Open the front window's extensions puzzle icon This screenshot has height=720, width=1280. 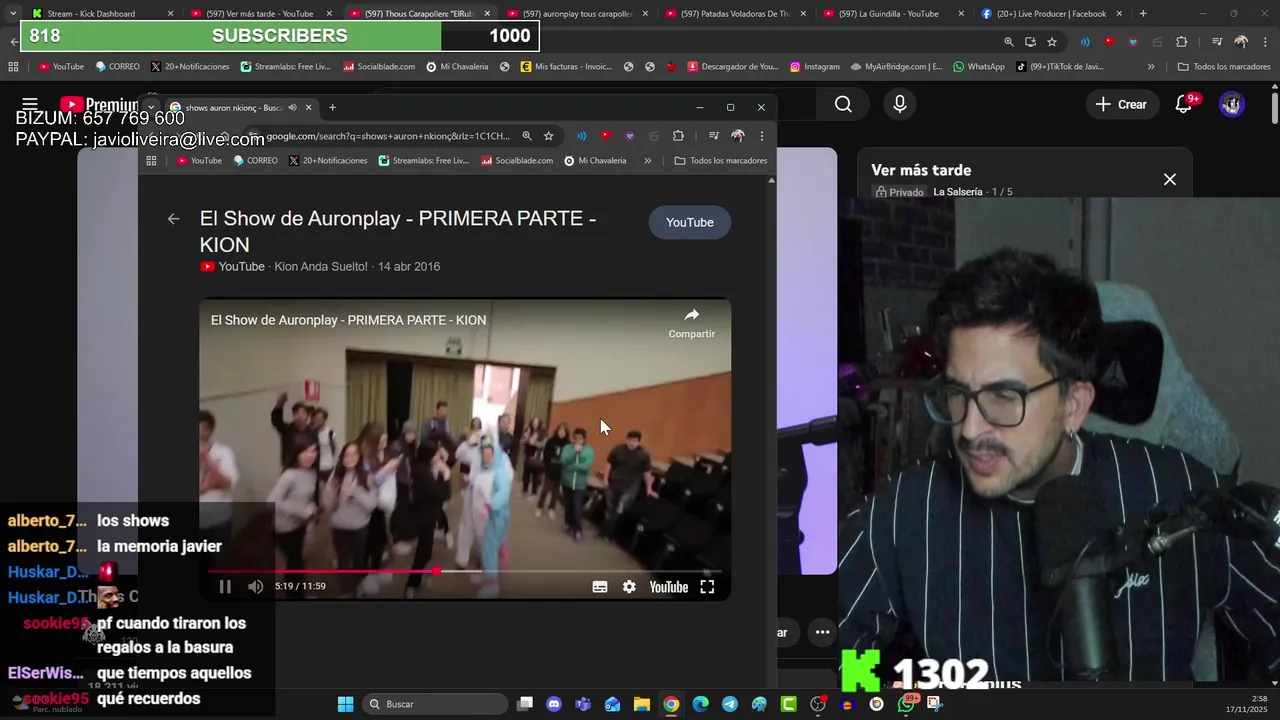pyautogui.click(x=678, y=136)
